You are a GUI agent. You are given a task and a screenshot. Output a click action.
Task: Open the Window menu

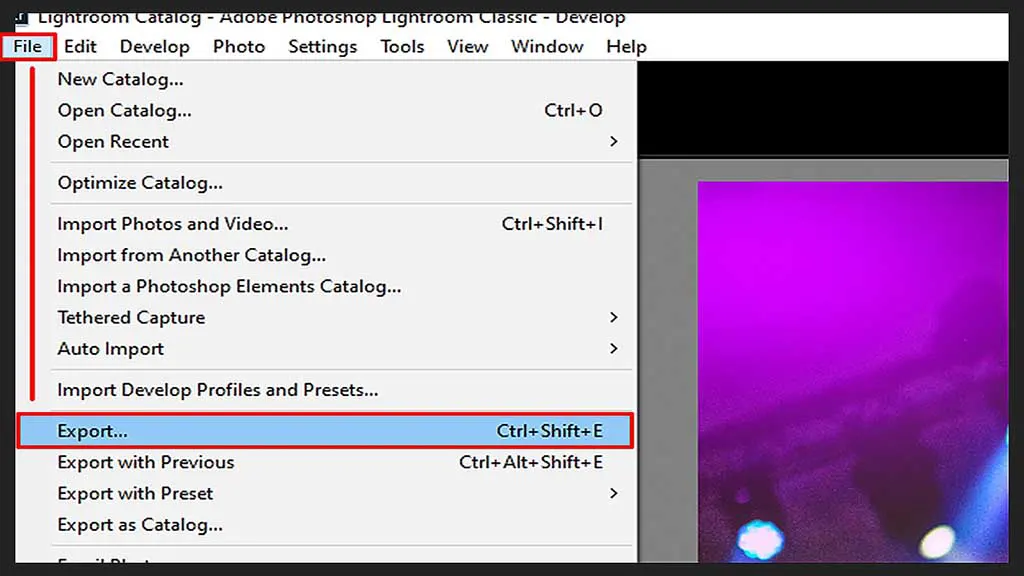pos(547,46)
